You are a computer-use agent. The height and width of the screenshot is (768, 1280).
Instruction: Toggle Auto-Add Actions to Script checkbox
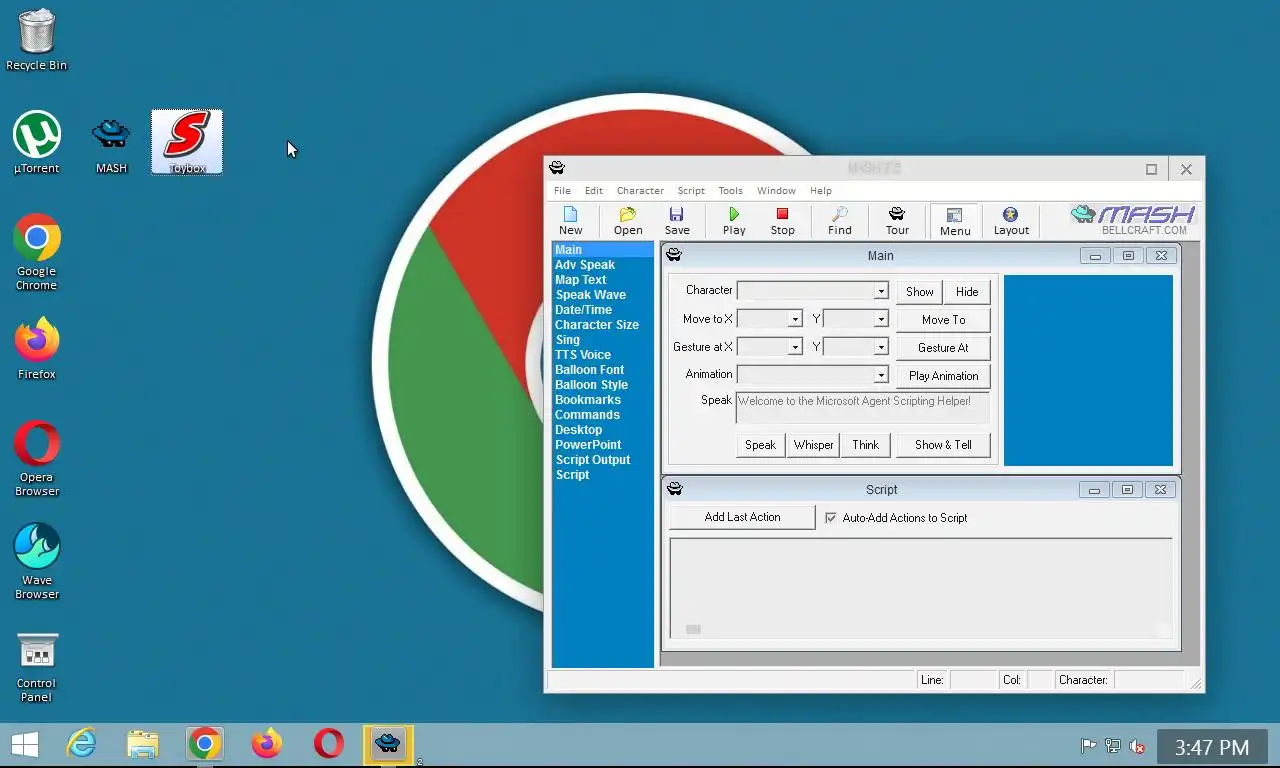830,518
